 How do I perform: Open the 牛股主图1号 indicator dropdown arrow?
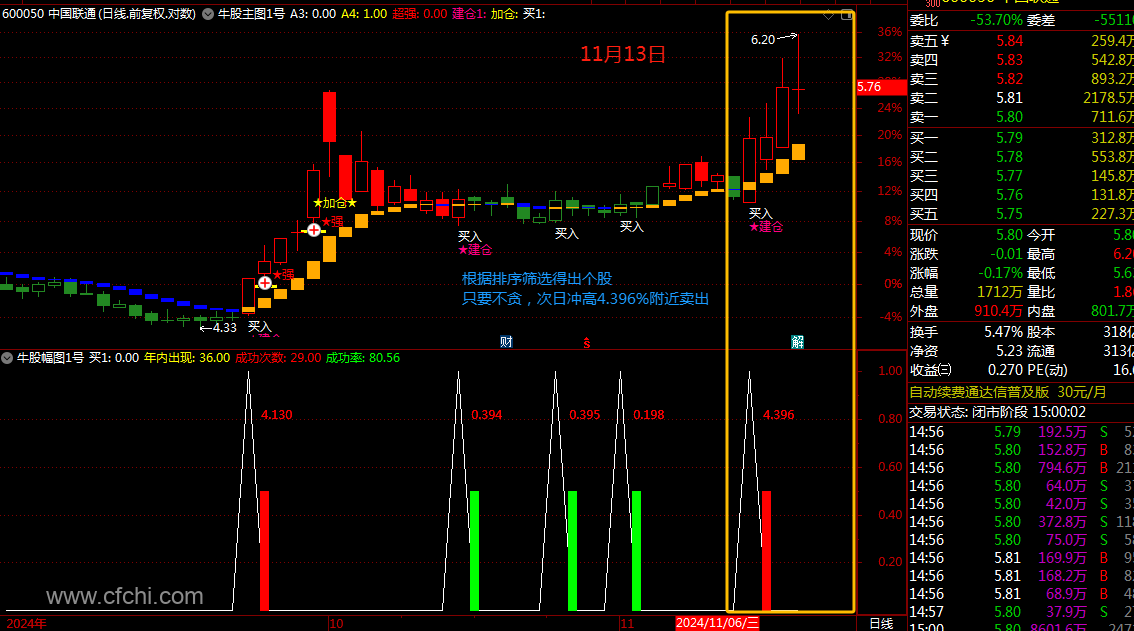(x=208, y=14)
